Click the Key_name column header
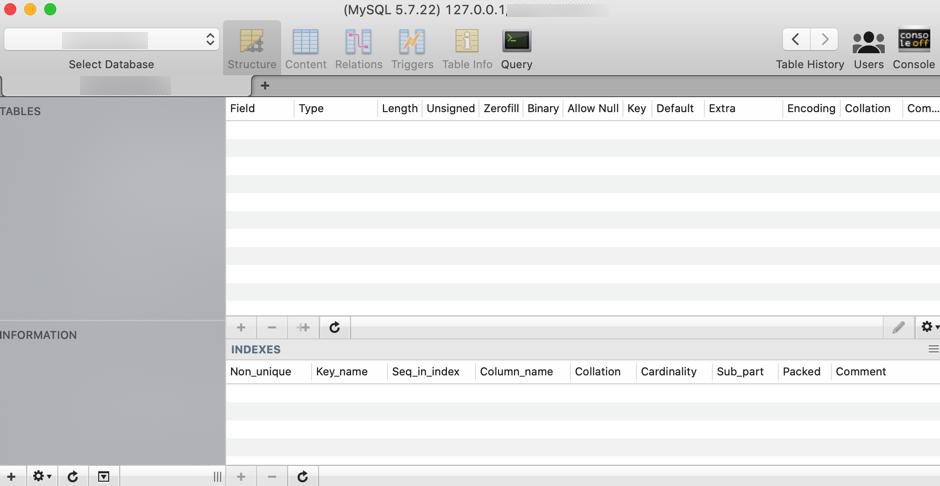This screenshot has height=486, width=940. pyautogui.click(x=350, y=372)
